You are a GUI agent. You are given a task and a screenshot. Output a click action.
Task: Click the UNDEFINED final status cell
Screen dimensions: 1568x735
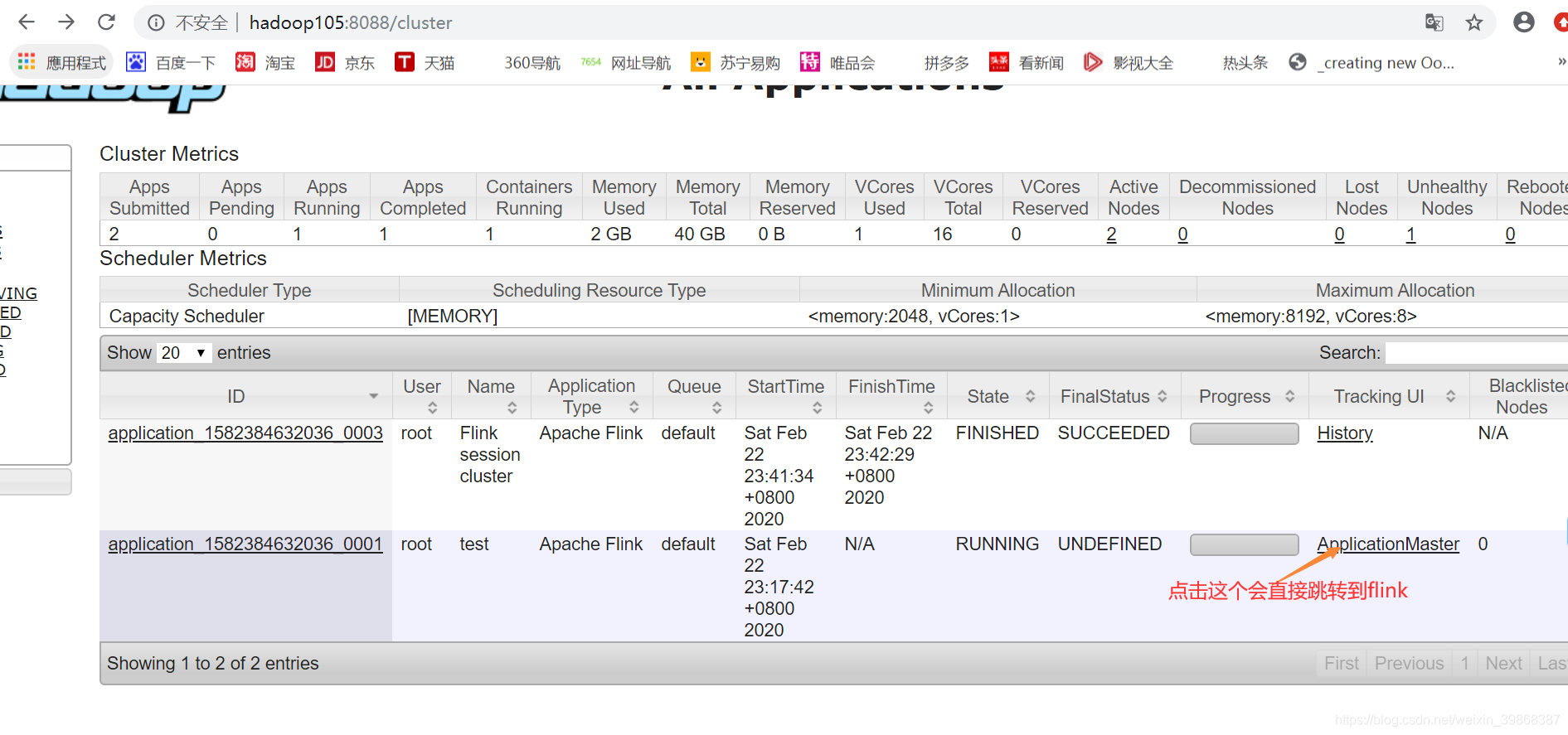click(1109, 544)
